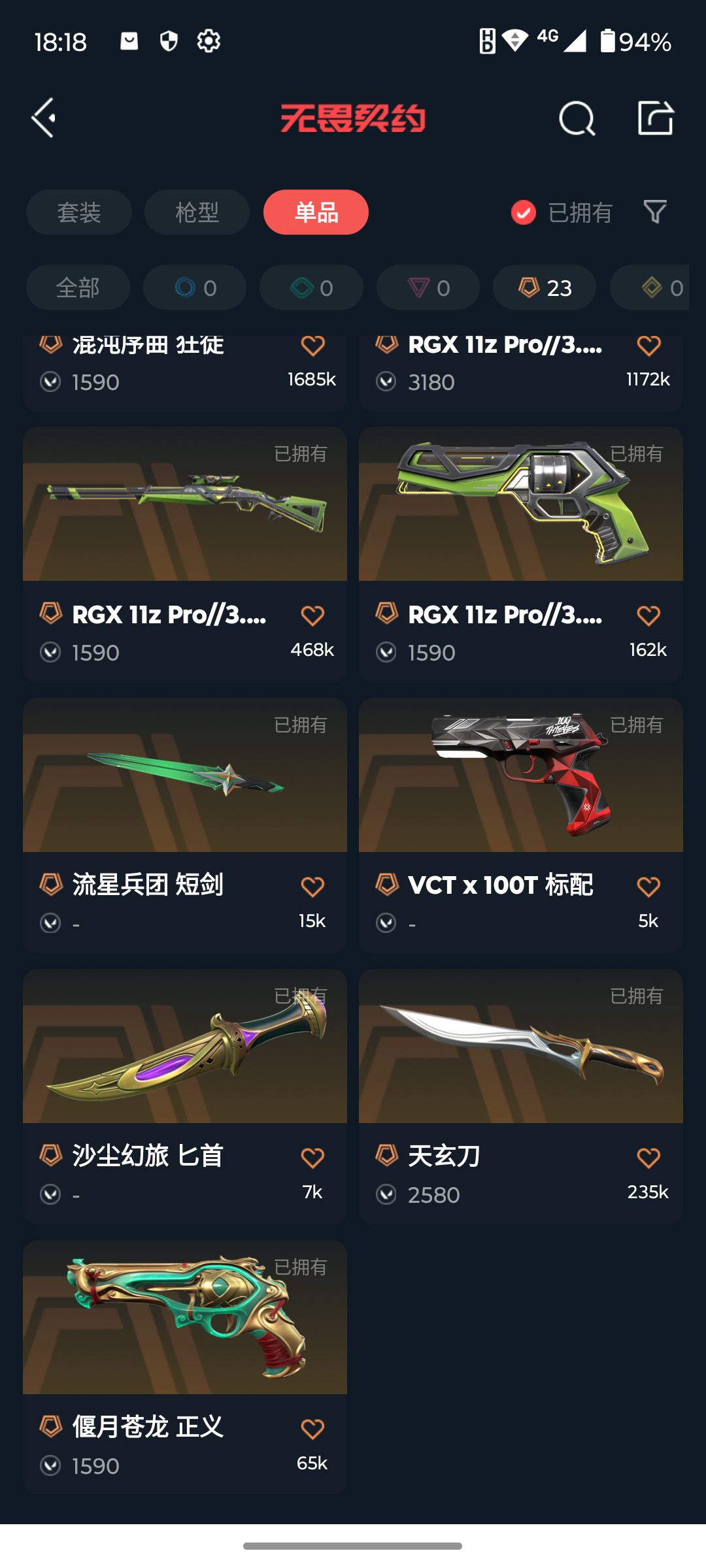
Task: Tap the share icon at top right
Action: pos(656,118)
